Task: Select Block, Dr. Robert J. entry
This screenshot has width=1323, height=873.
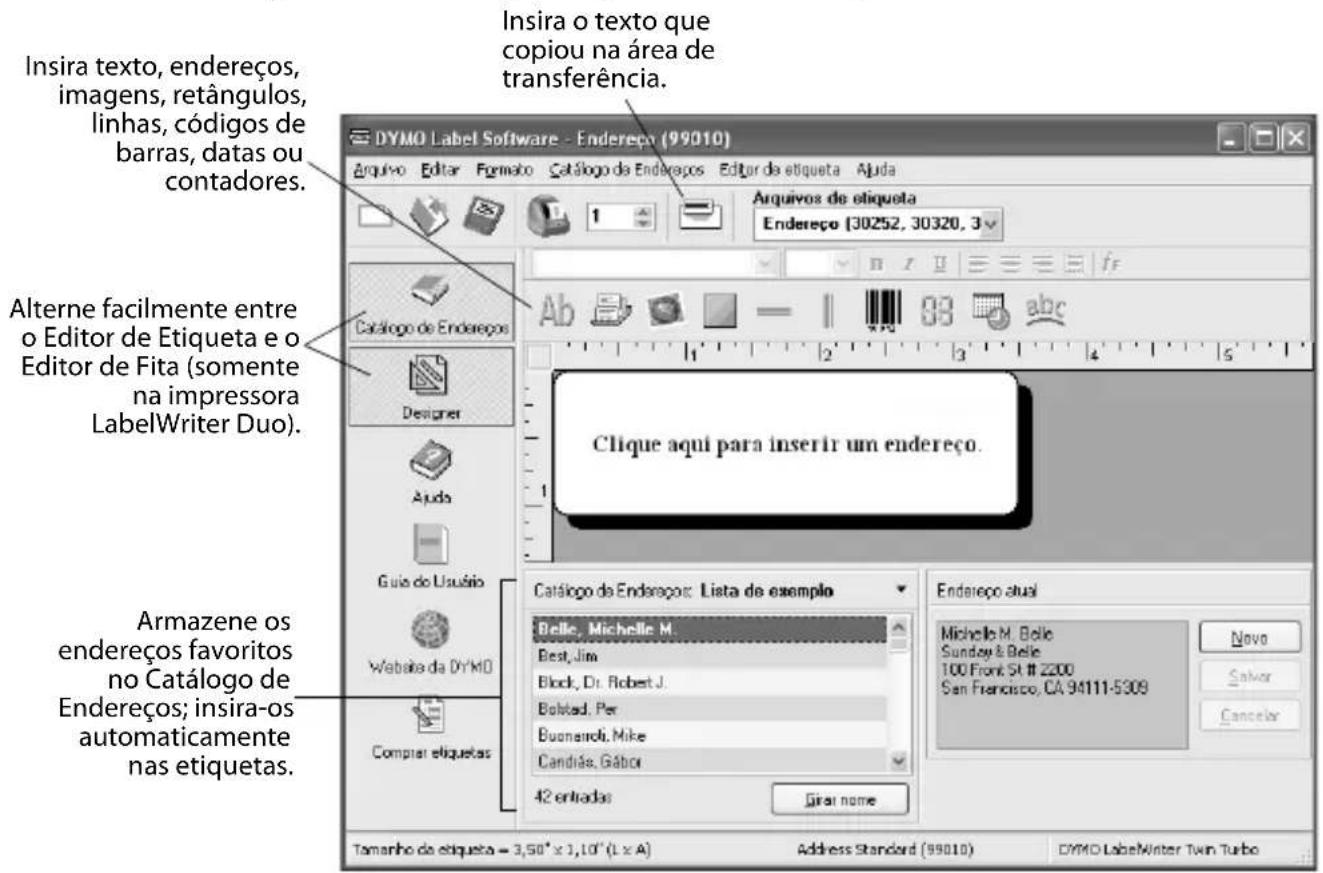Action: coord(708,683)
